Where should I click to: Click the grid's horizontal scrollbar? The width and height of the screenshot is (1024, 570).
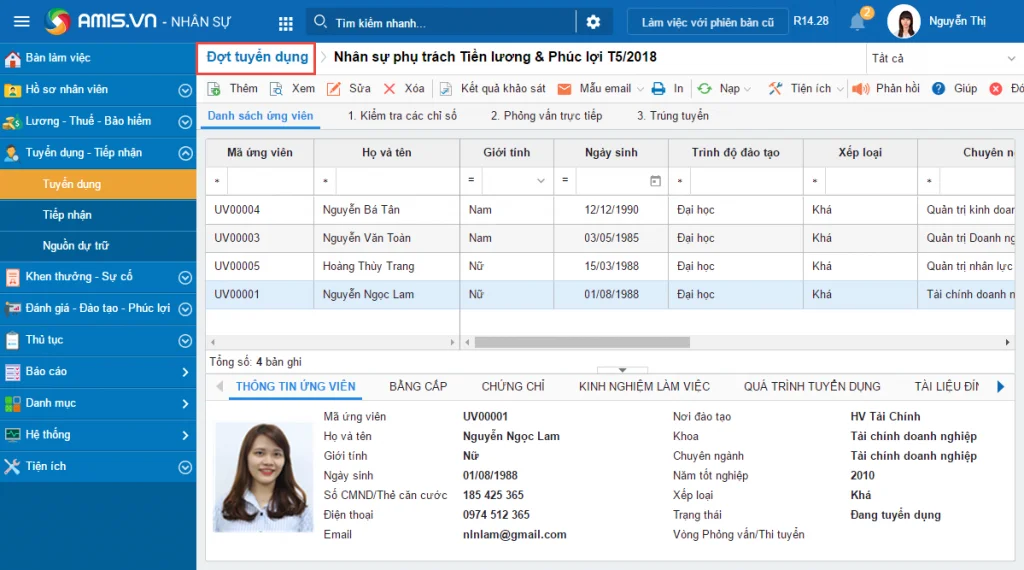click(582, 342)
